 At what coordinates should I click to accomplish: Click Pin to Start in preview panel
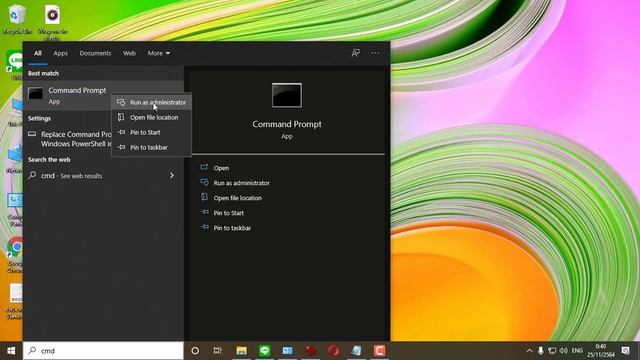(229, 213)
